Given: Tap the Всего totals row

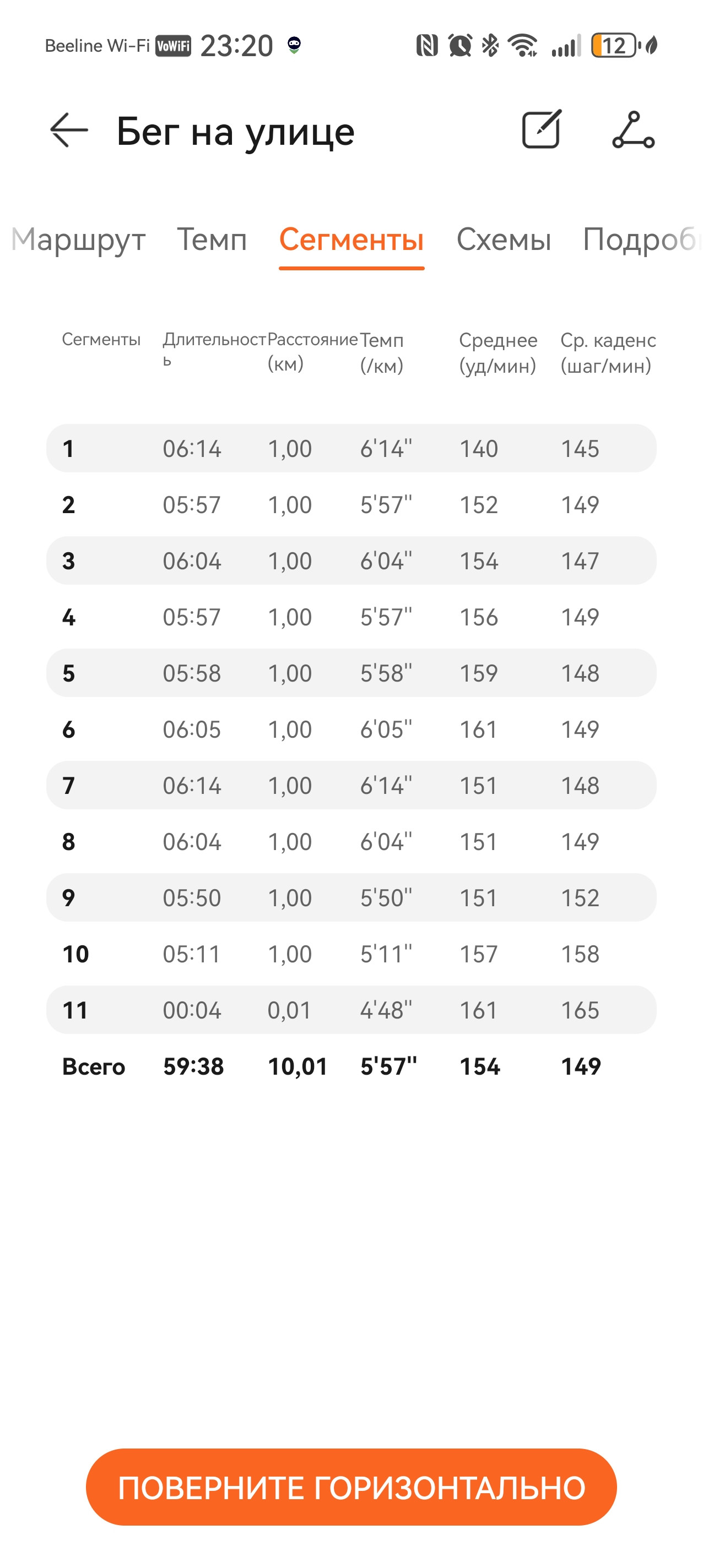Looking at the screenshot, I should tap(351, 1066).
